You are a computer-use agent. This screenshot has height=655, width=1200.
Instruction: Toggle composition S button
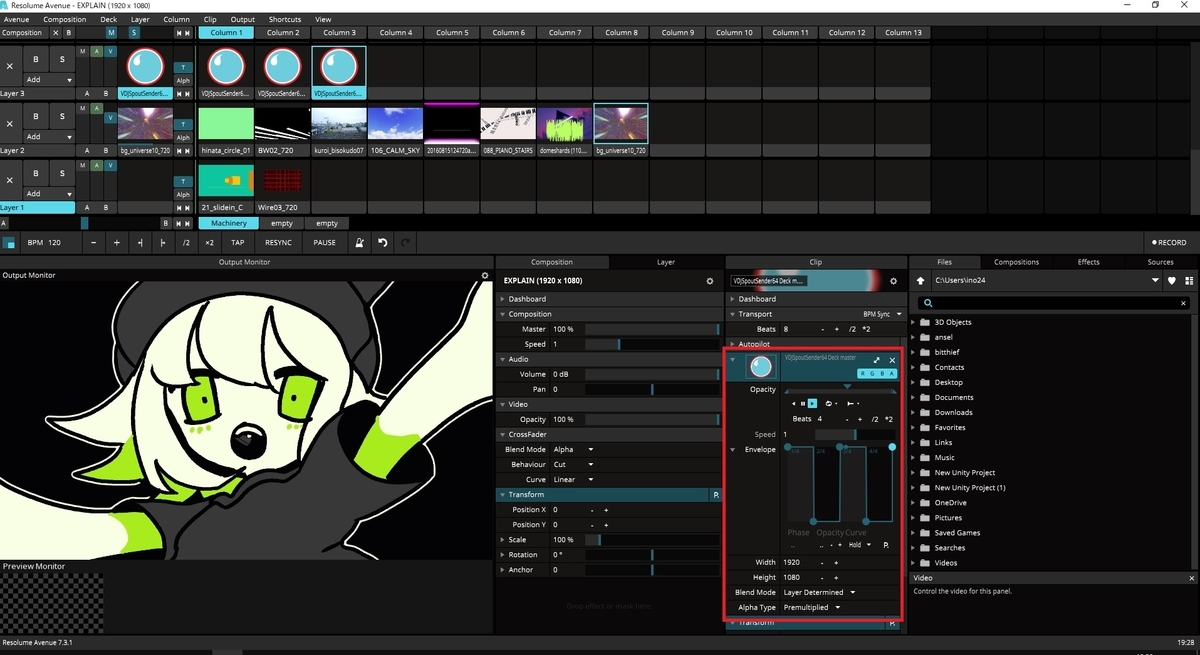point(134,33)
